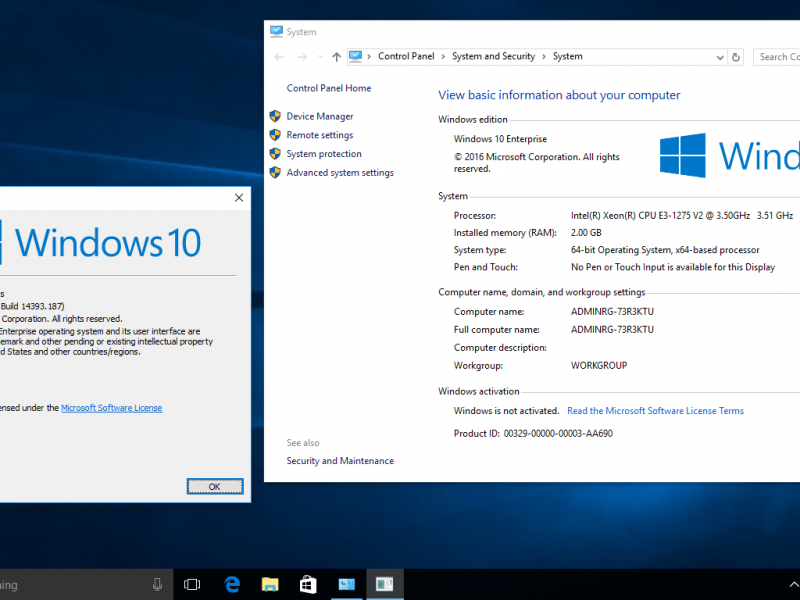Screen dimensions: 800x600
Task: Click OK in the About Windows dialog
Action: 215,487
